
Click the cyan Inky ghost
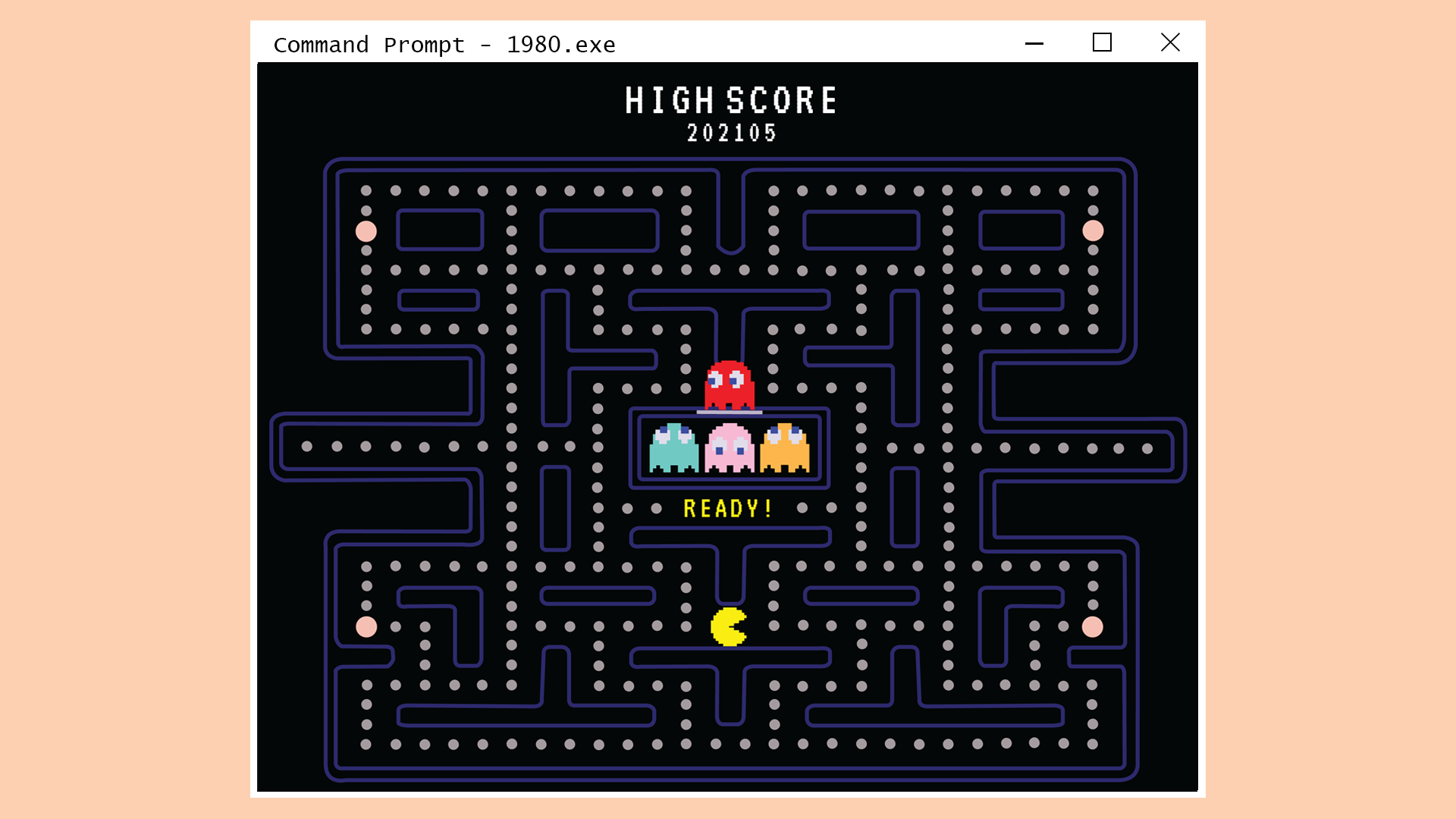coord(673,448)
